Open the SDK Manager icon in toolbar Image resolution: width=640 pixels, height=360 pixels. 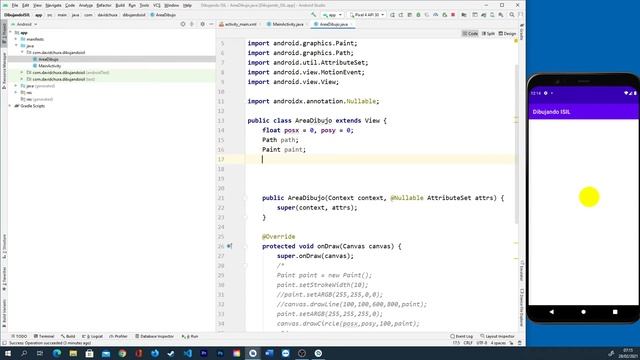(501, 15)
